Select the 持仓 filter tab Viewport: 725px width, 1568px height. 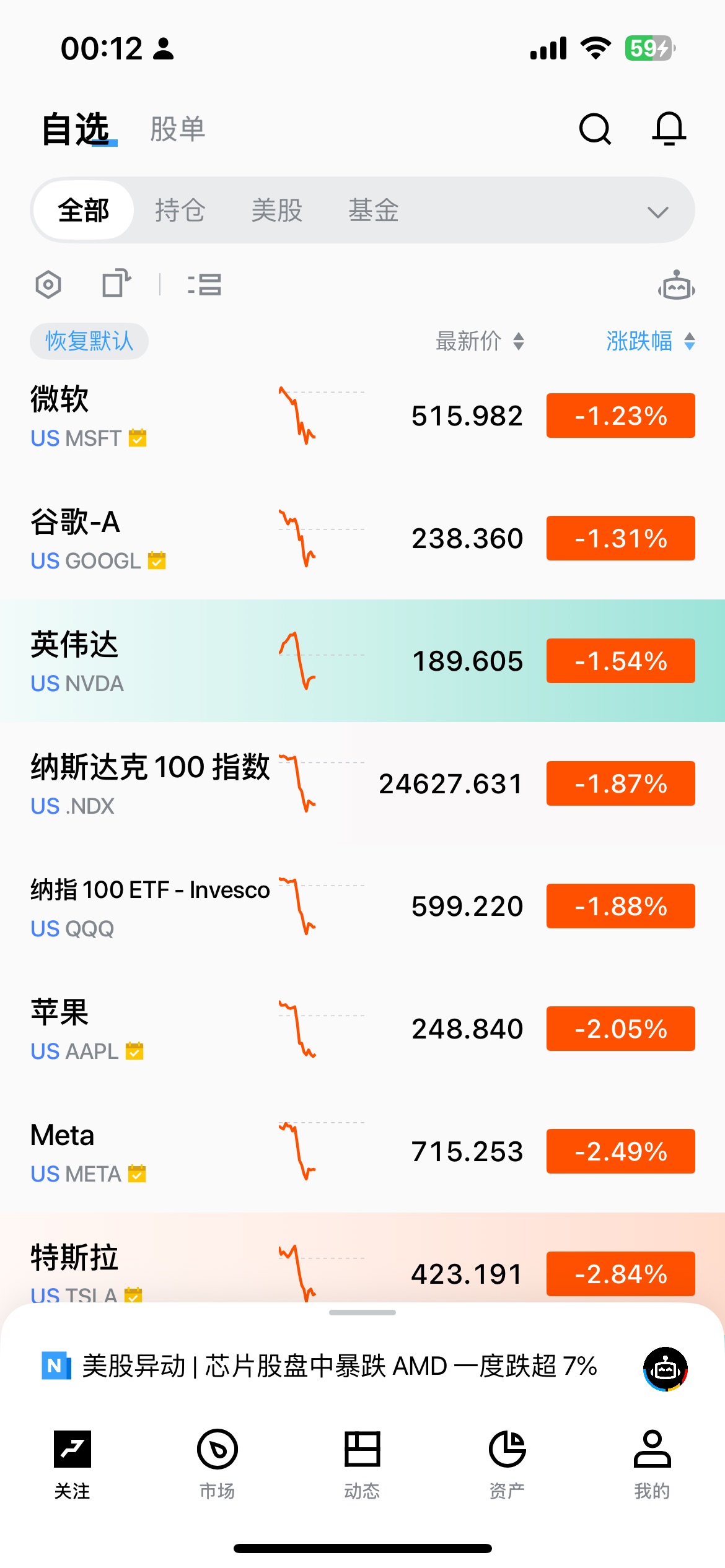pos(180,211)
